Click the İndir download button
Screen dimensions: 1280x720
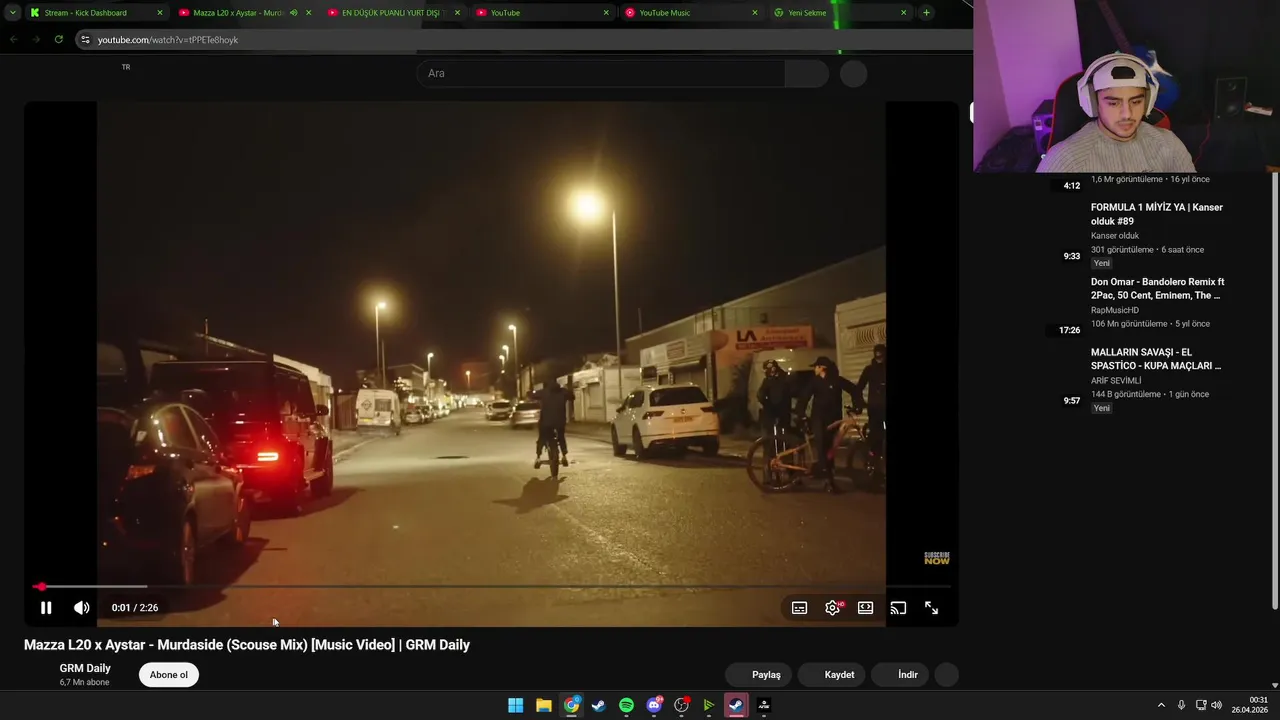[x=902, y=675]
